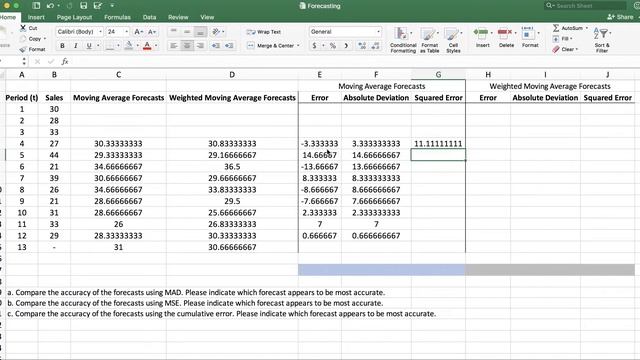Decrease font size with the small A
Screen dimensions: 640x360
tap(152, 32)
